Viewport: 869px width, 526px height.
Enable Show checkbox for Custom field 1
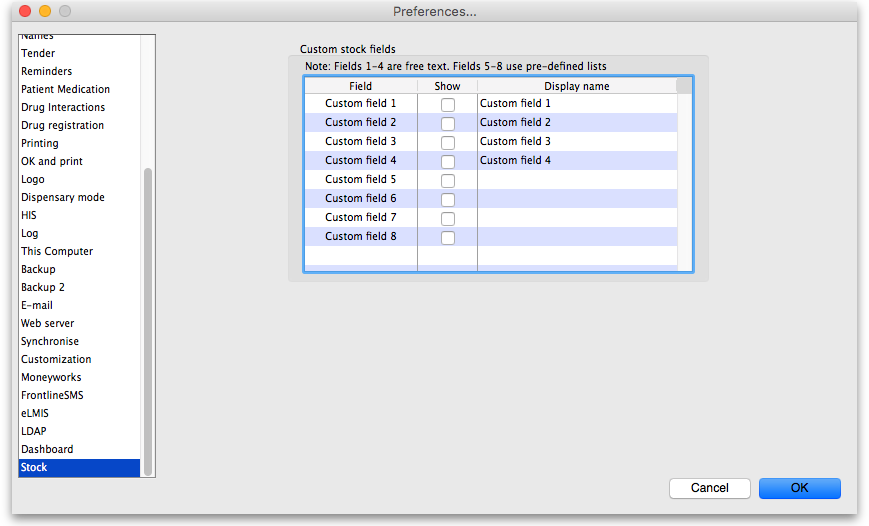tap(448, 104)
